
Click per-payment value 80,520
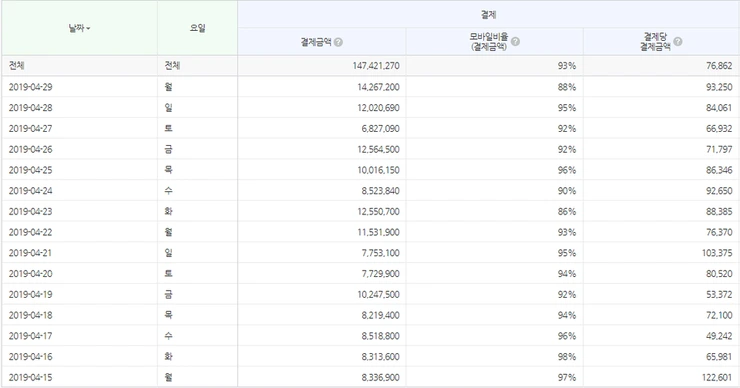click(x=719, y=274)
